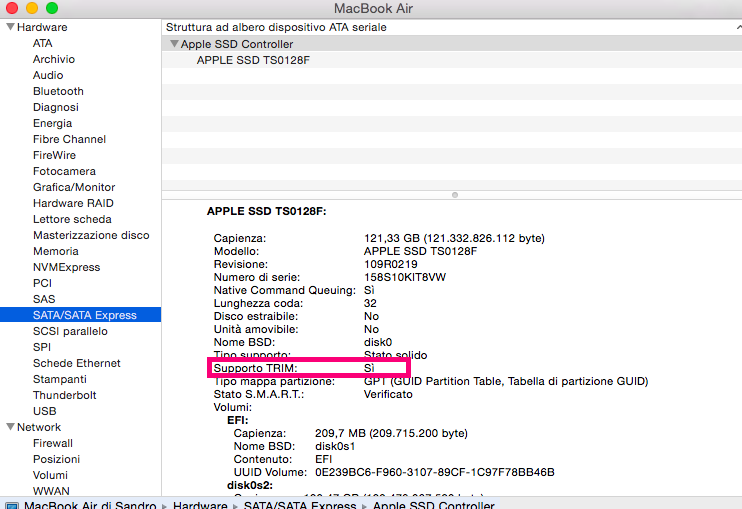Open the Fotocamera entry
742x509 pixels.
pos(64,171)
